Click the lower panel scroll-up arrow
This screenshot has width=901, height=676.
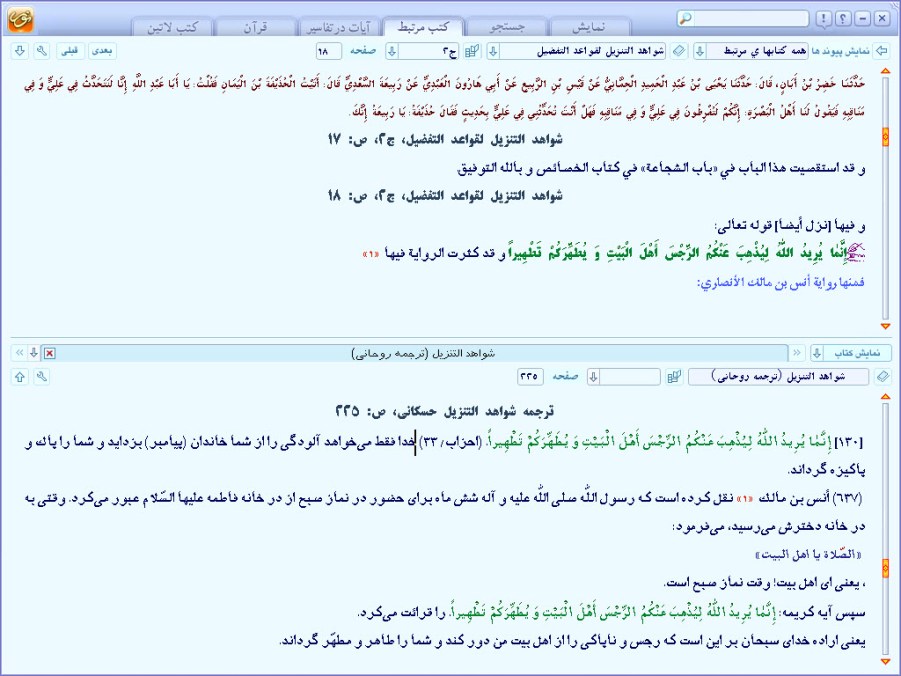coord(885,397)
